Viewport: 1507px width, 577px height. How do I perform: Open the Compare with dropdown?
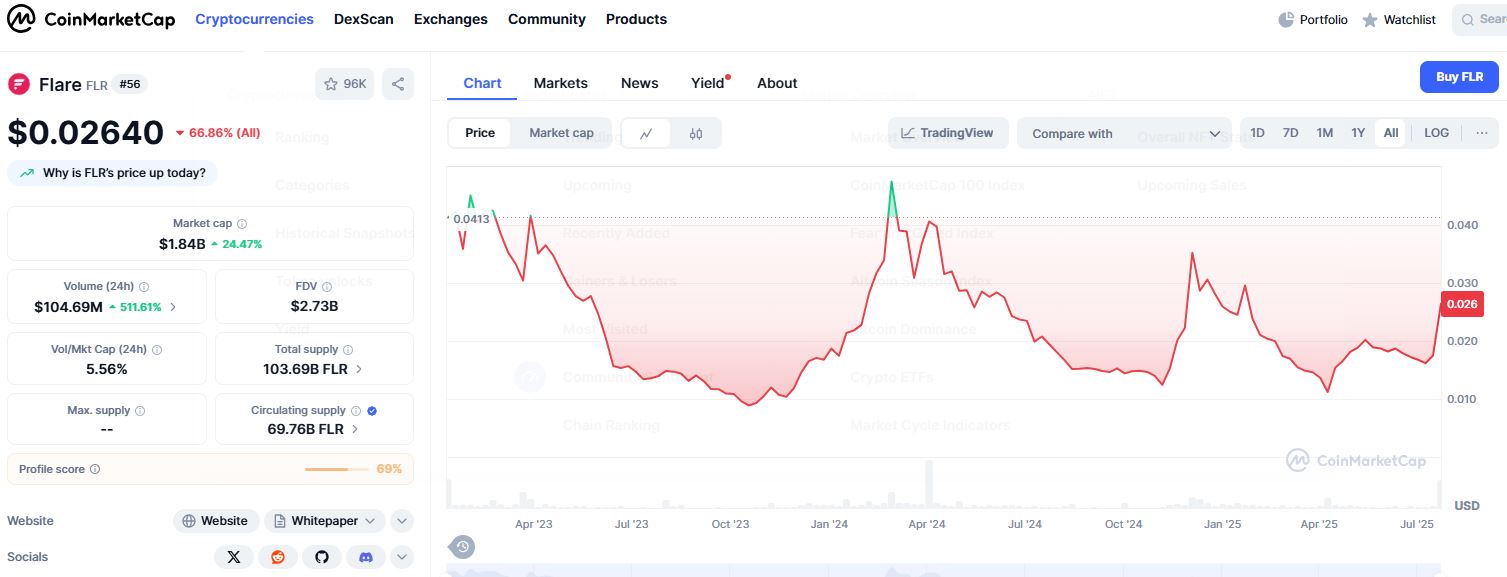coord(1125,133)
